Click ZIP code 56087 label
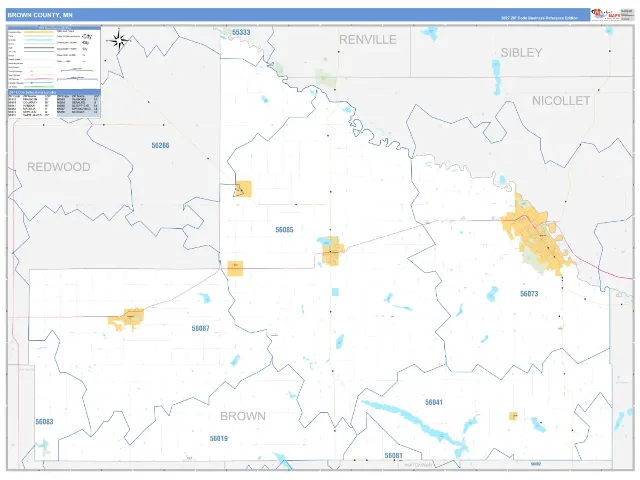This screenshot has height=480, width=640. 200,329
